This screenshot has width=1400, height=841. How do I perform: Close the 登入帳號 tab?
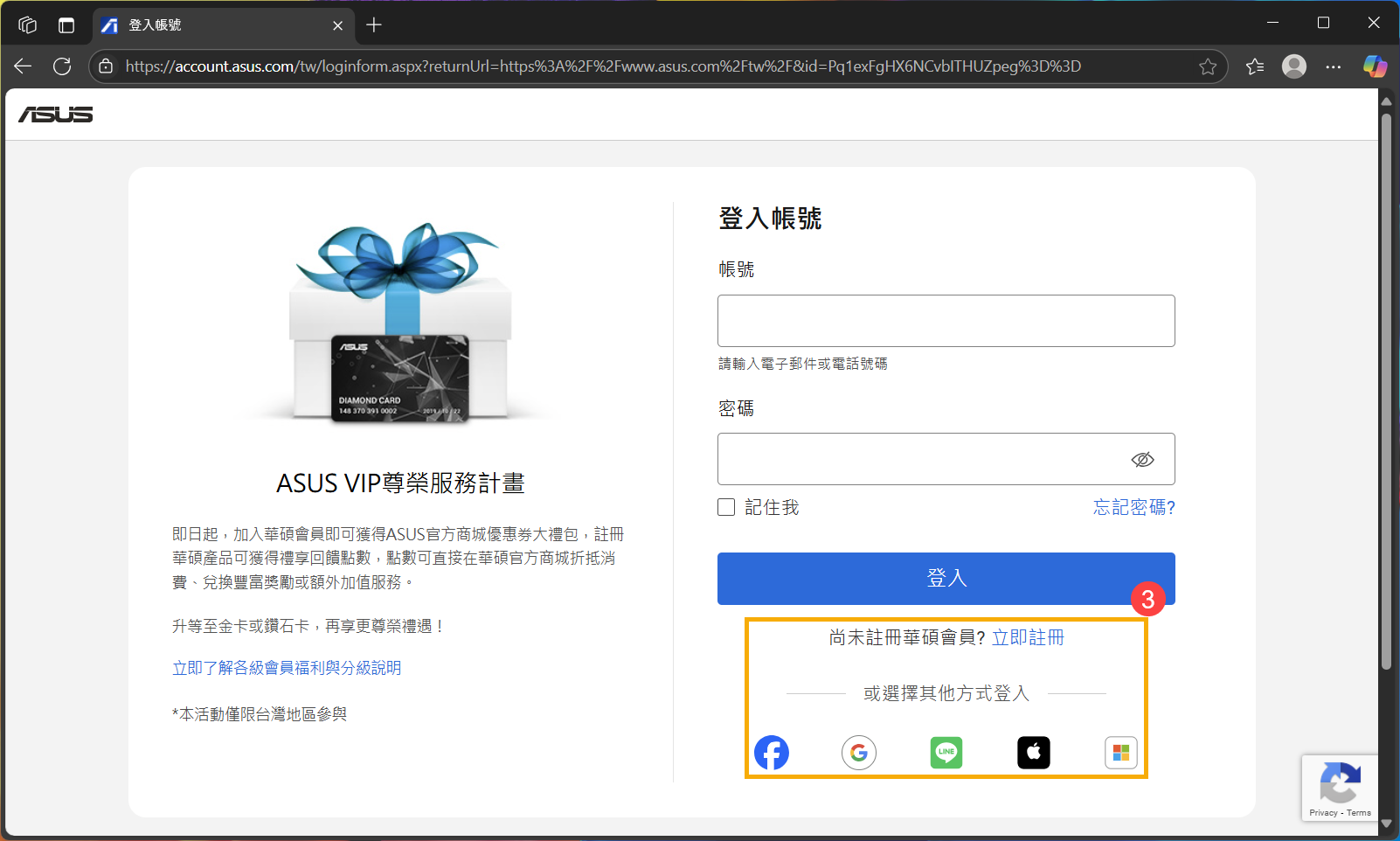[x=337, y=25]
